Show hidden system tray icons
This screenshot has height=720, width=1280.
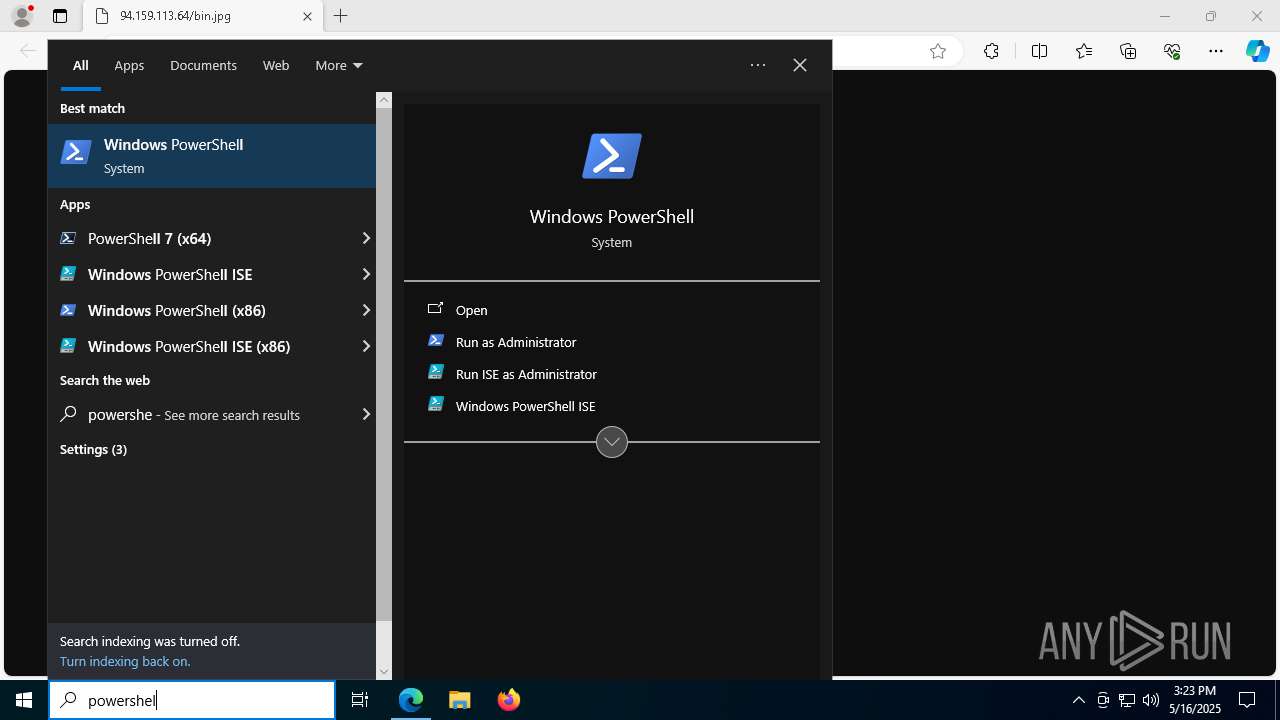(x=1078, y=700)
